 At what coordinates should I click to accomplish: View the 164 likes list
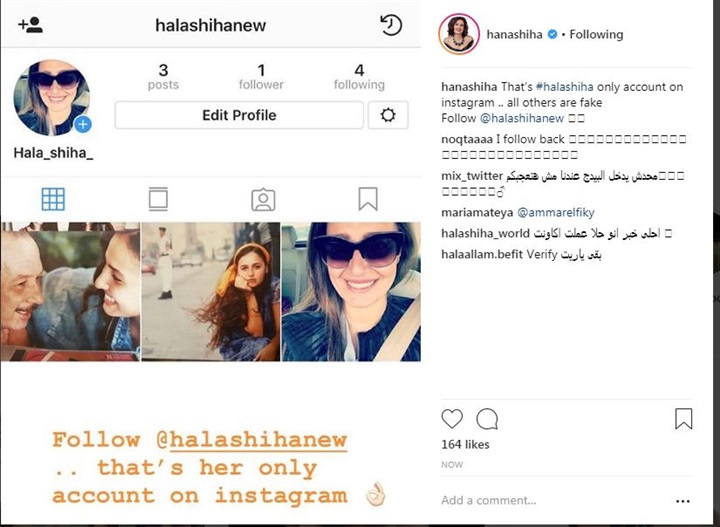coord(465,444)
